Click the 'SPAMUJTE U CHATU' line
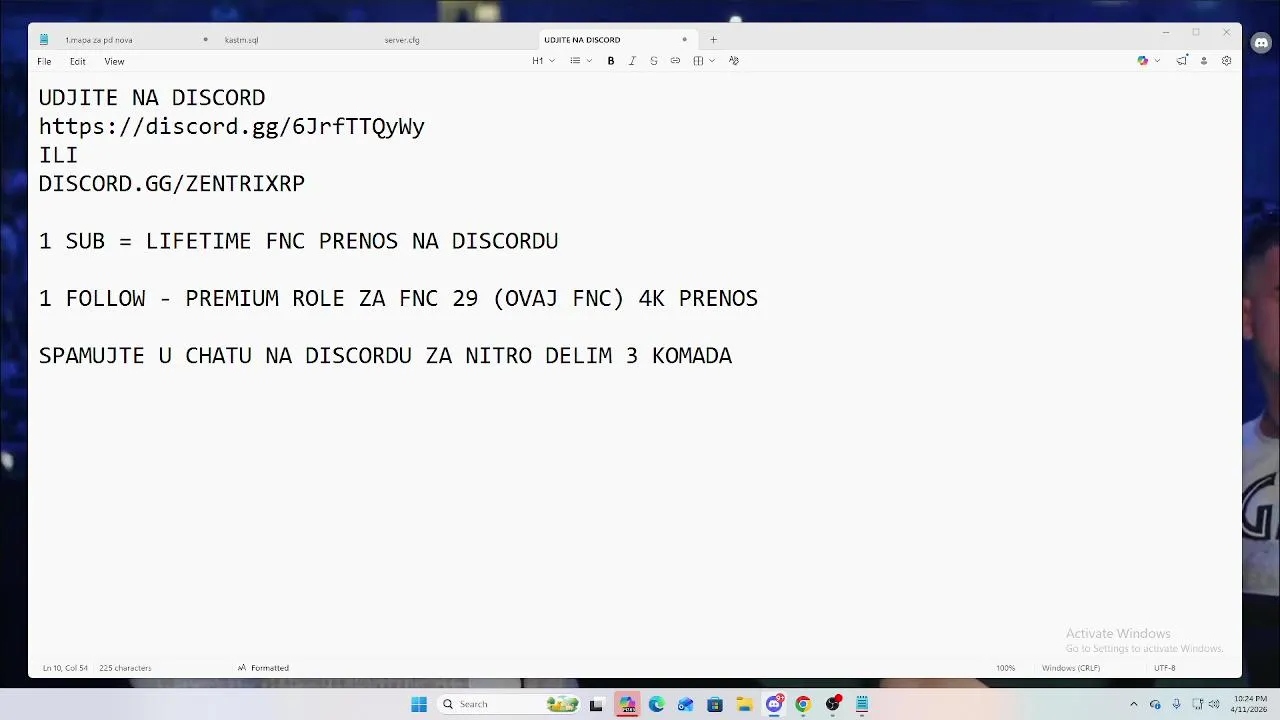The image size is (1280, 720). tap(385, 356)
